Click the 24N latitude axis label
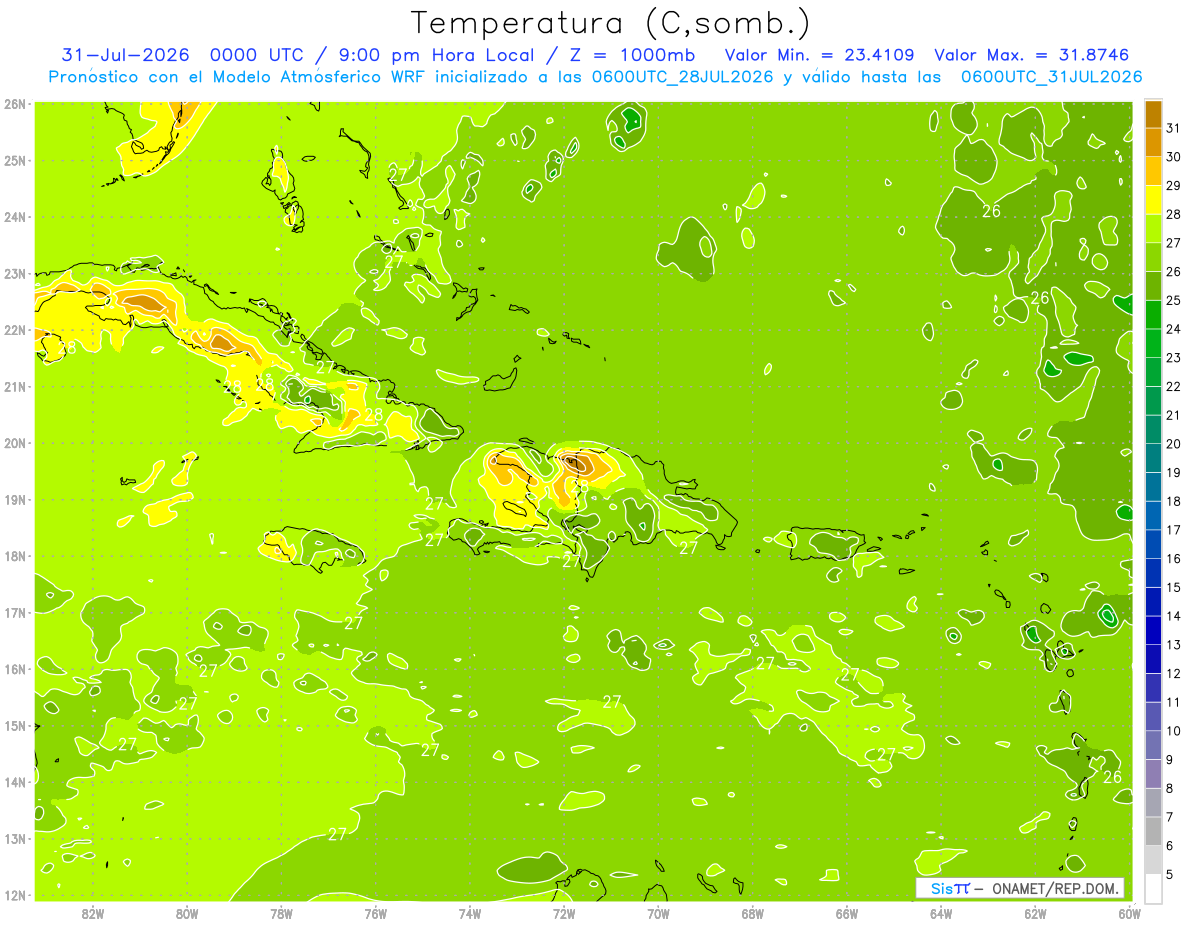 (x=15, y=217)
